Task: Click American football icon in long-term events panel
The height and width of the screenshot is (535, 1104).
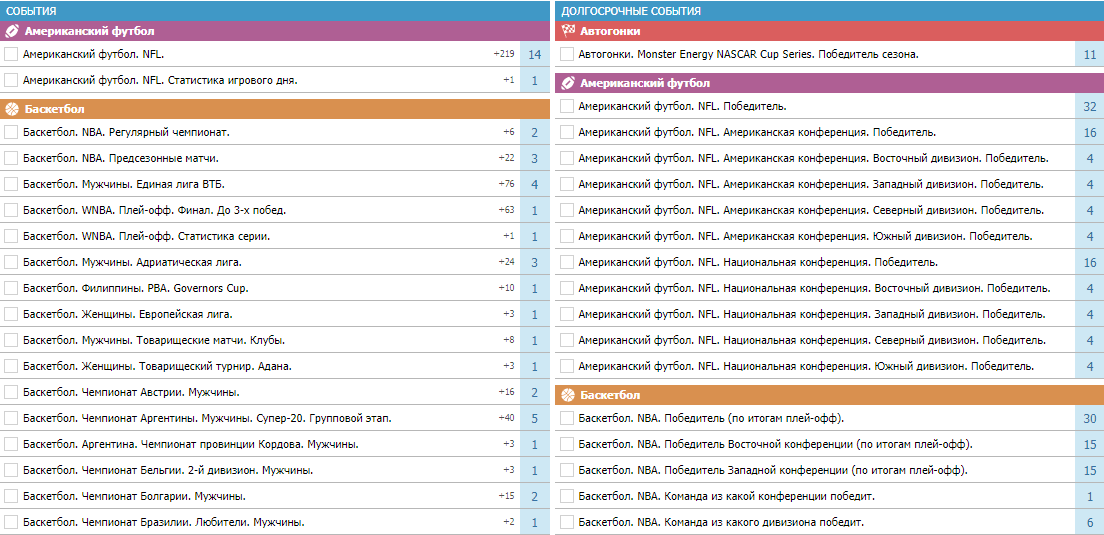Action: coord(567,83)
